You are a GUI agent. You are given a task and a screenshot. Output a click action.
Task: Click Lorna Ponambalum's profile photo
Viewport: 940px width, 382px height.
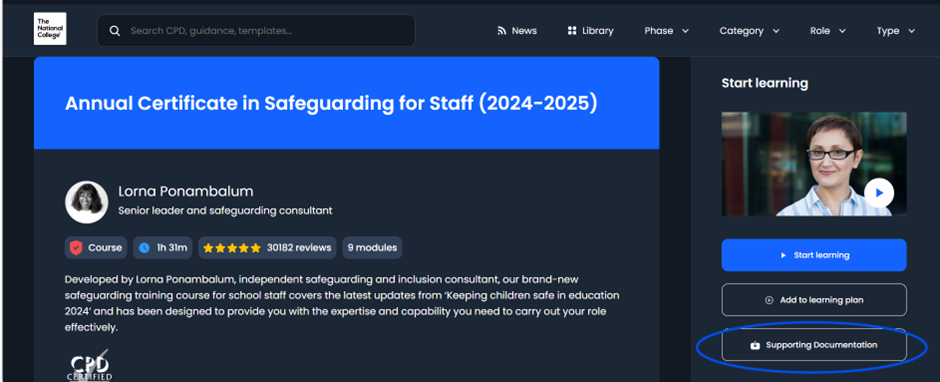[x=86, y=202]
